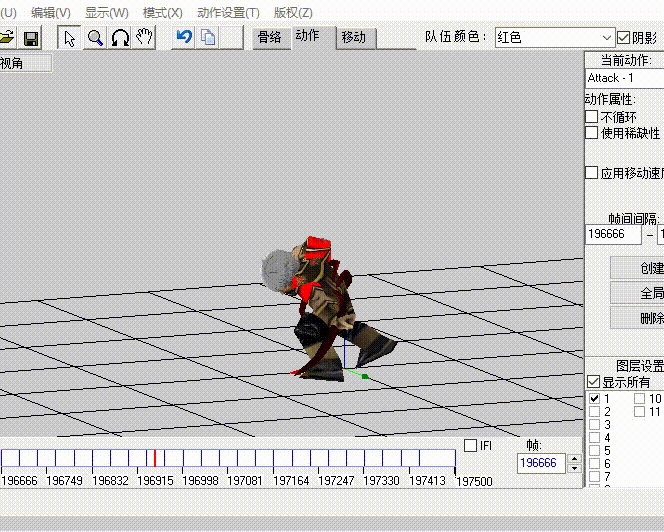Click the open folder icon

7,38
